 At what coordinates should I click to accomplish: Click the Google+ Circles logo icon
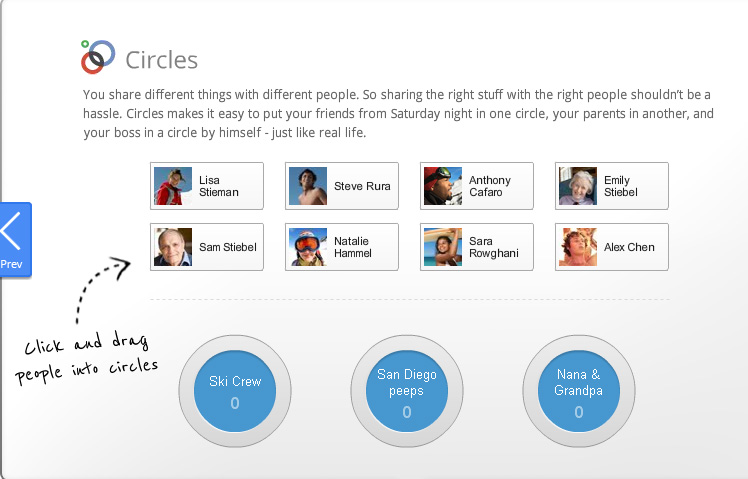click(x=97, y=58)
